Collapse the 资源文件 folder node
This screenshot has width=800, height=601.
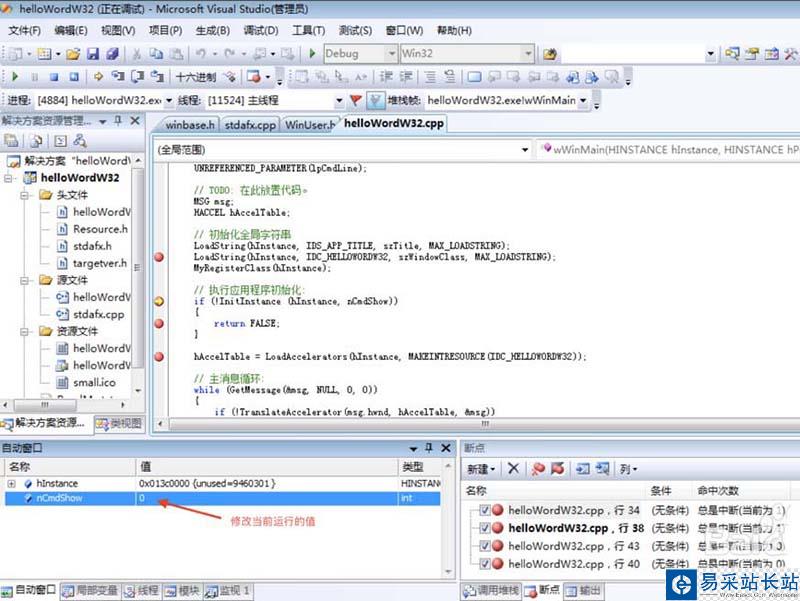24,332
